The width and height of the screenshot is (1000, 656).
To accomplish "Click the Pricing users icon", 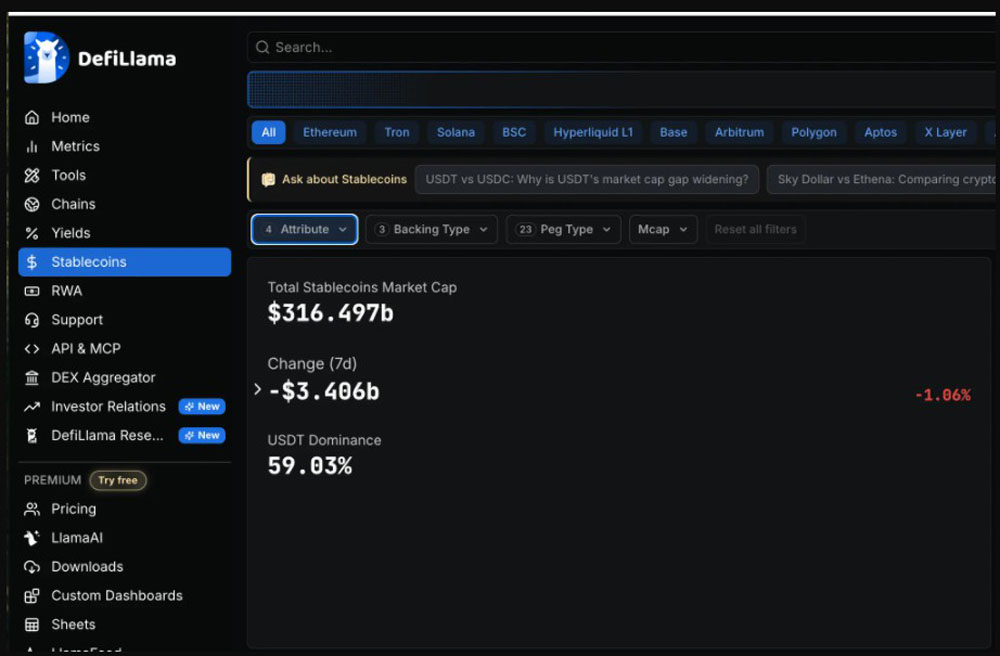I will click(x=32, y=509).
